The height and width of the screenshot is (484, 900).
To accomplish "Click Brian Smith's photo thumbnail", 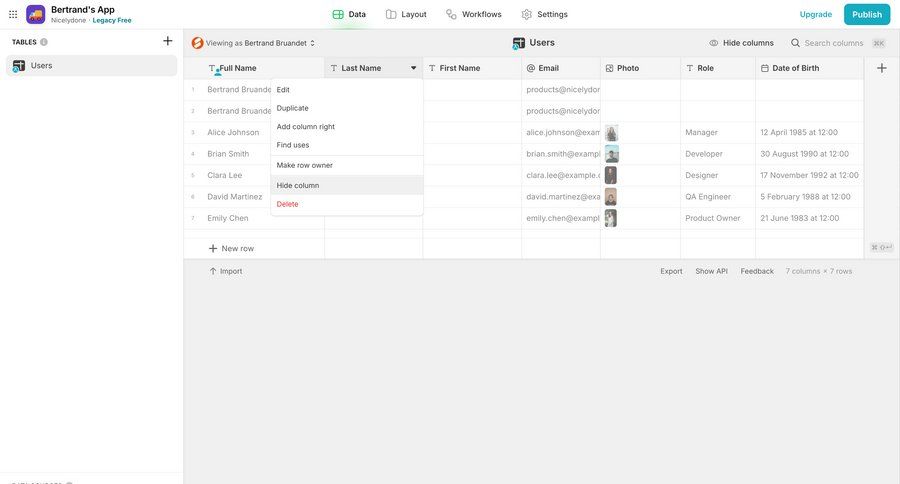I will tap(612, 154).
